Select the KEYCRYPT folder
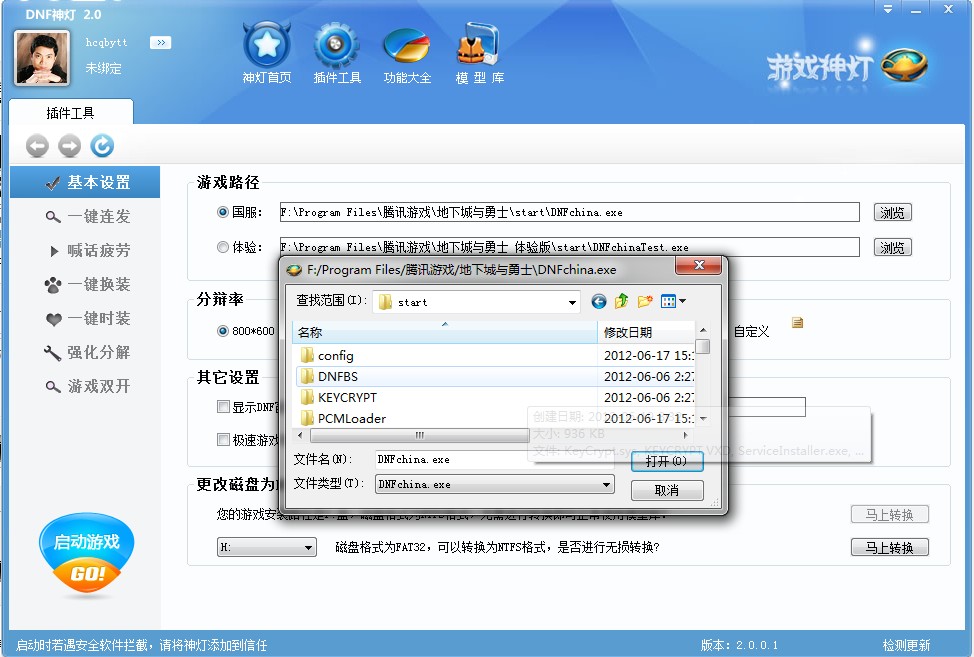Screen dimensions: 974x657 (338, 397)
